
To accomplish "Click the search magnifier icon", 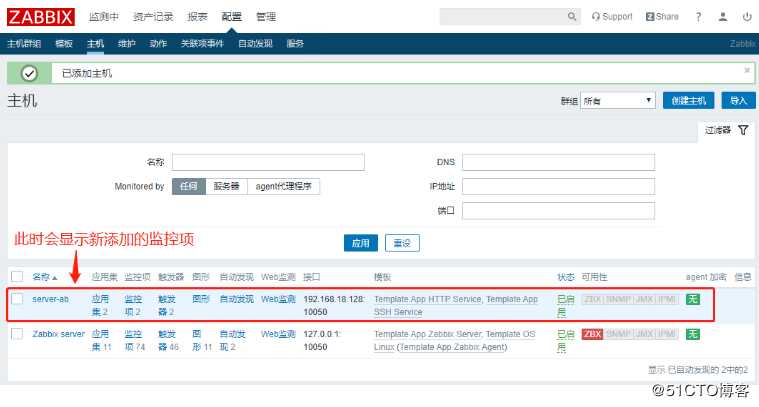I will tap(572, 16).
